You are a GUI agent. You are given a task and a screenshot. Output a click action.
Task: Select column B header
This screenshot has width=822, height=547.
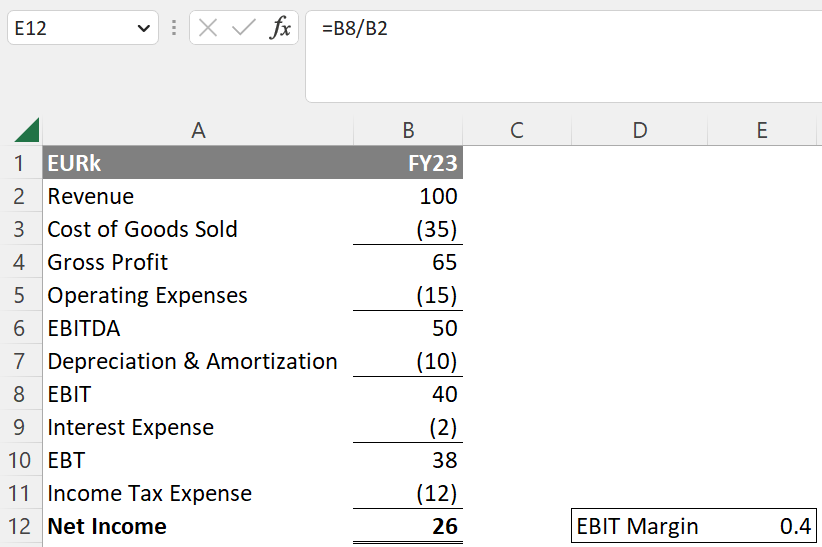click(x=408, y=130)
